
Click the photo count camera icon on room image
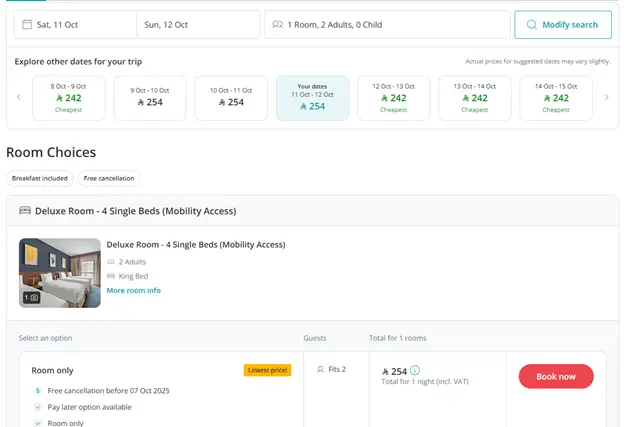tap(32, 297)
